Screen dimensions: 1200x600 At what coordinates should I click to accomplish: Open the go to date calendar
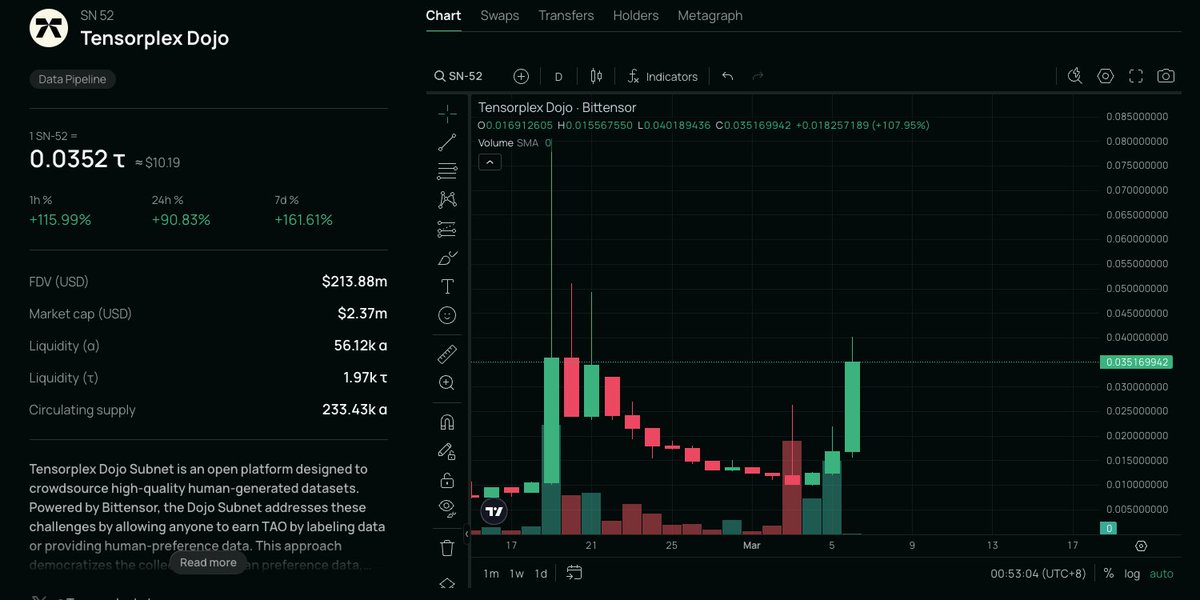[574, 573]
